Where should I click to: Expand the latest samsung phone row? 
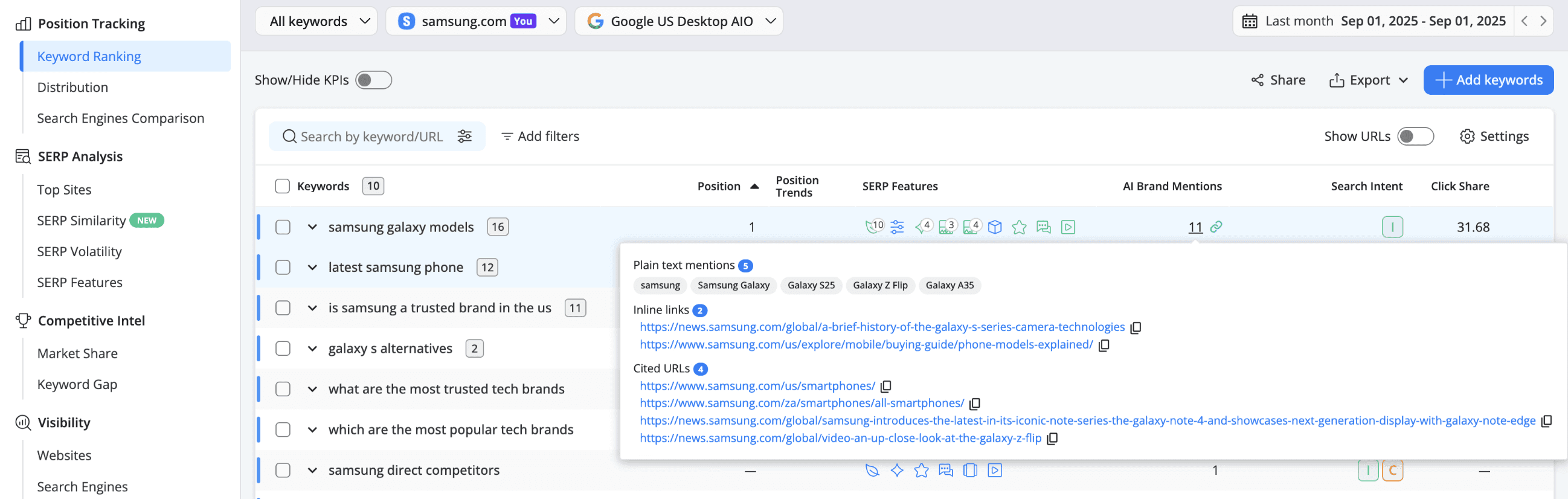[x=312, y=267]
